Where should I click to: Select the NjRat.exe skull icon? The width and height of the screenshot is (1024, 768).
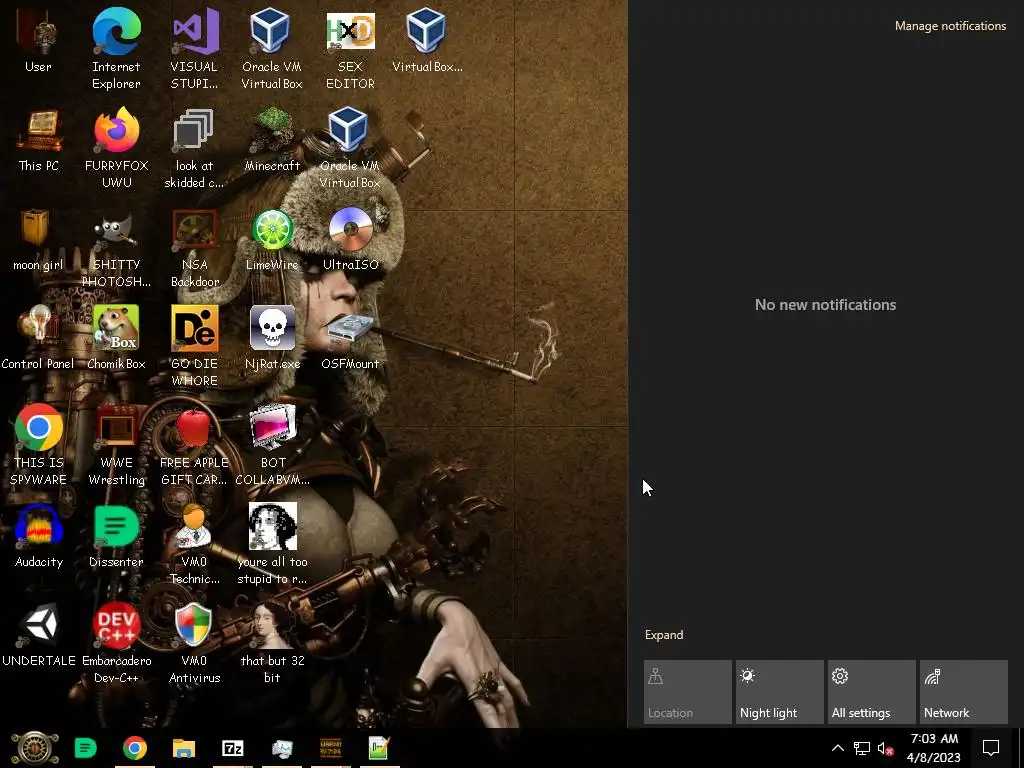point(272,338)
